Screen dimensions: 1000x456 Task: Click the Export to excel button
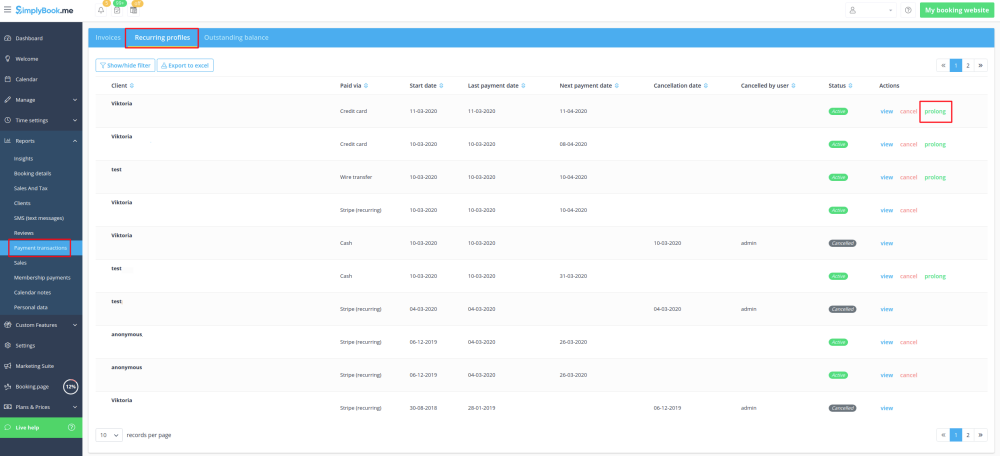tap(185, 65)
